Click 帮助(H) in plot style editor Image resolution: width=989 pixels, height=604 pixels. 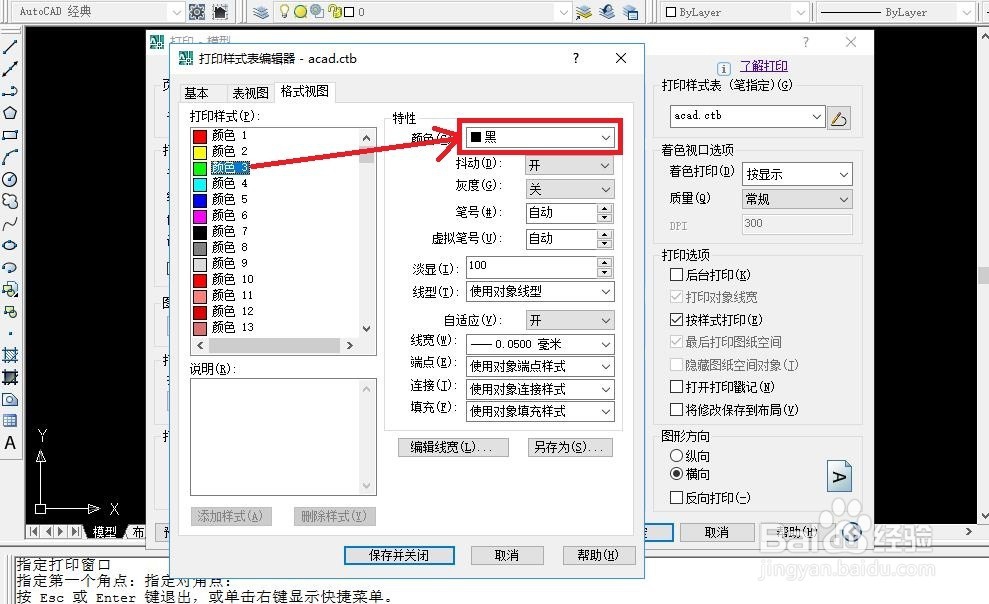tap(598, 555)
